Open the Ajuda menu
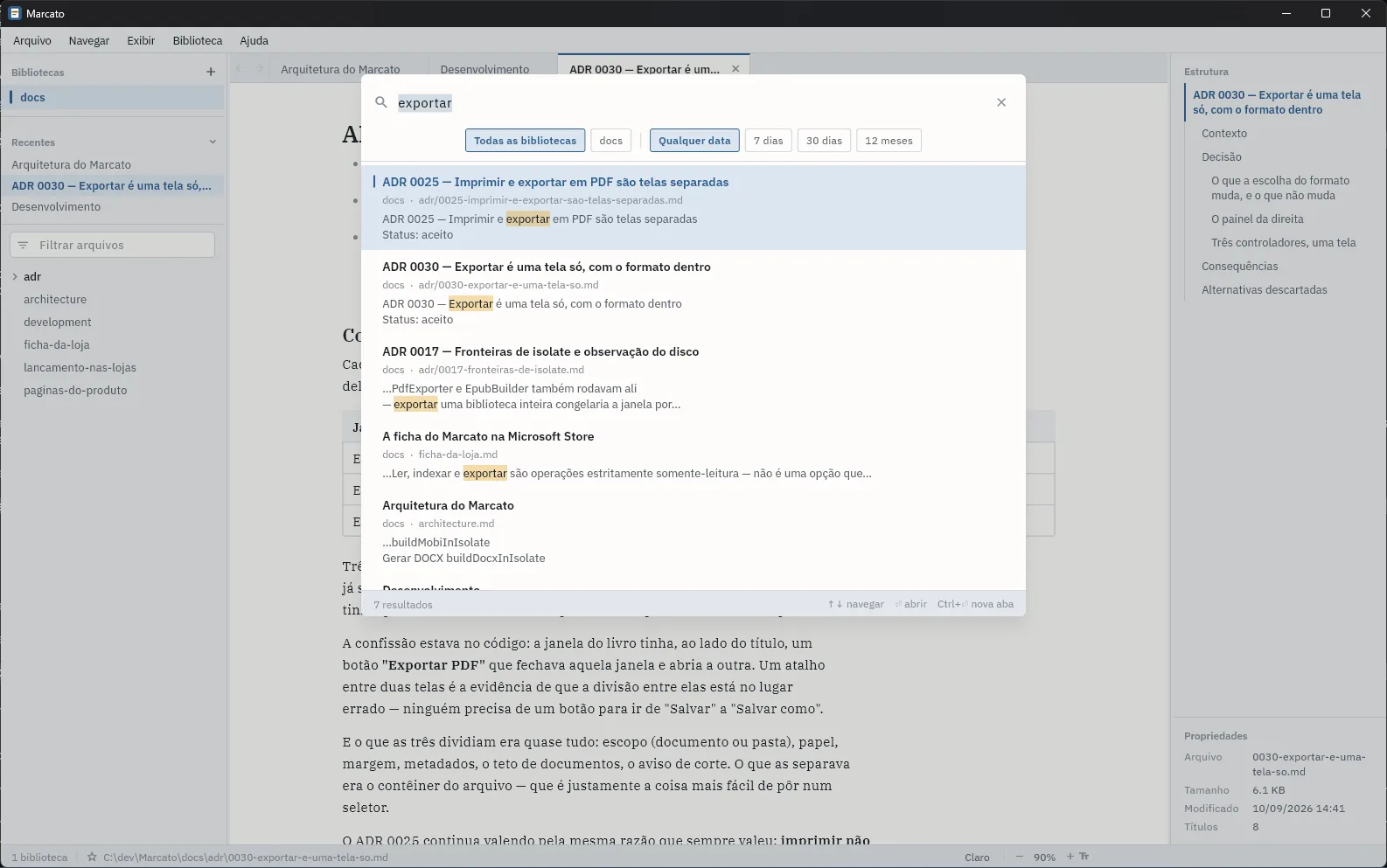 [x=254, y=40]
